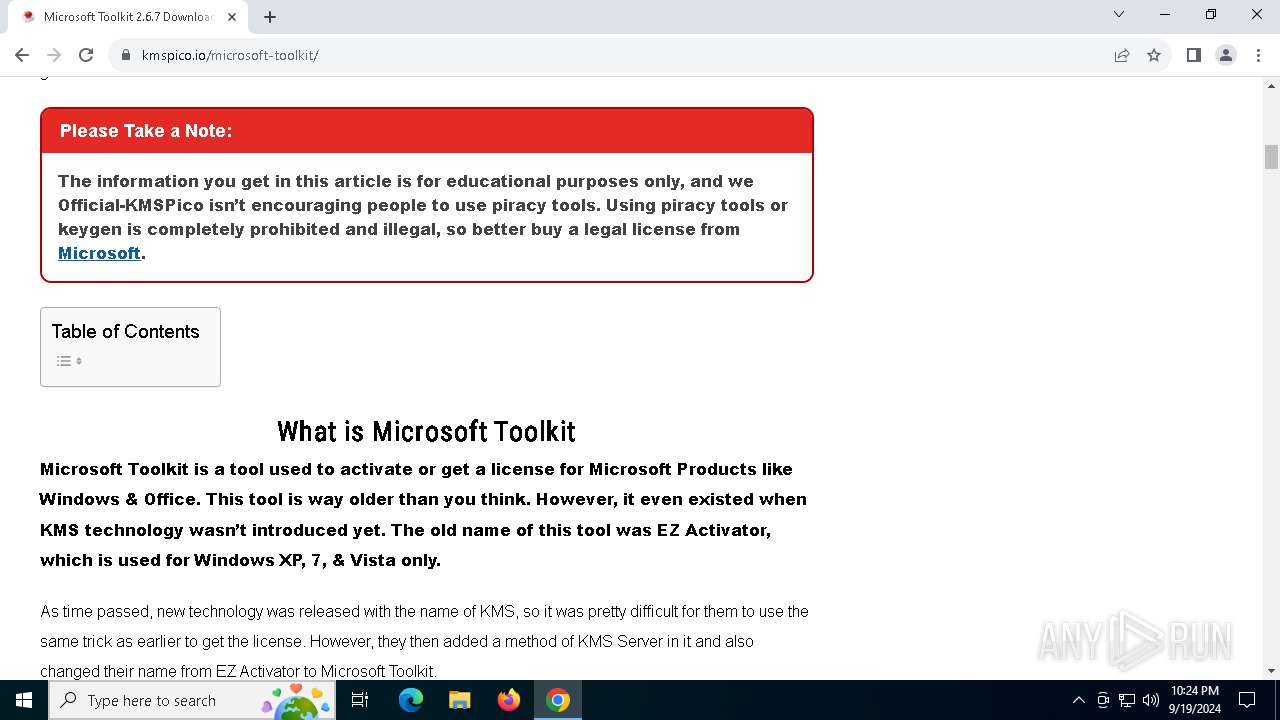Open File Explorer from the taskbar

click(x=460, y=700)
